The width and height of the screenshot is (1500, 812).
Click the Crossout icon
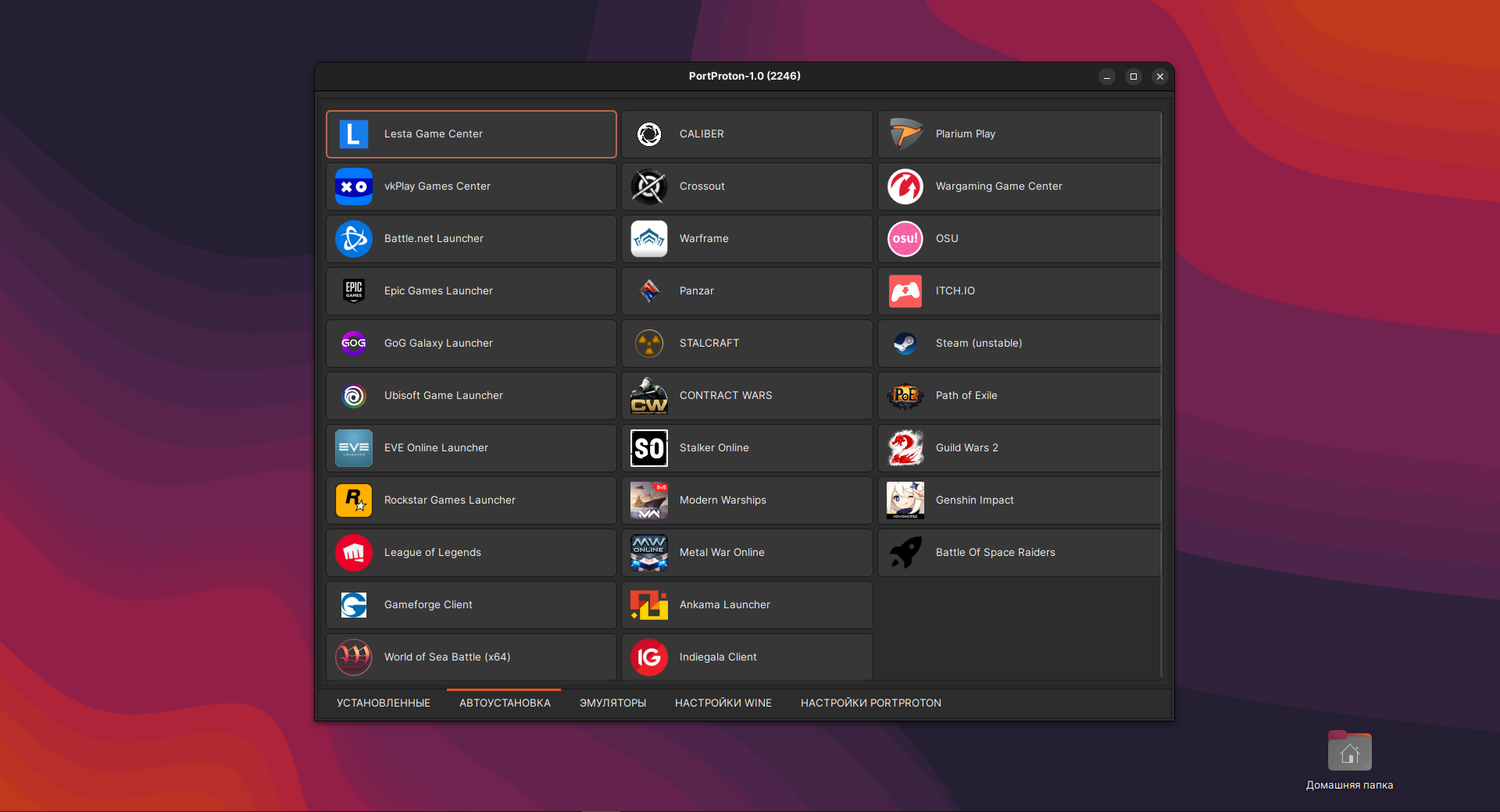coord(649,186)
